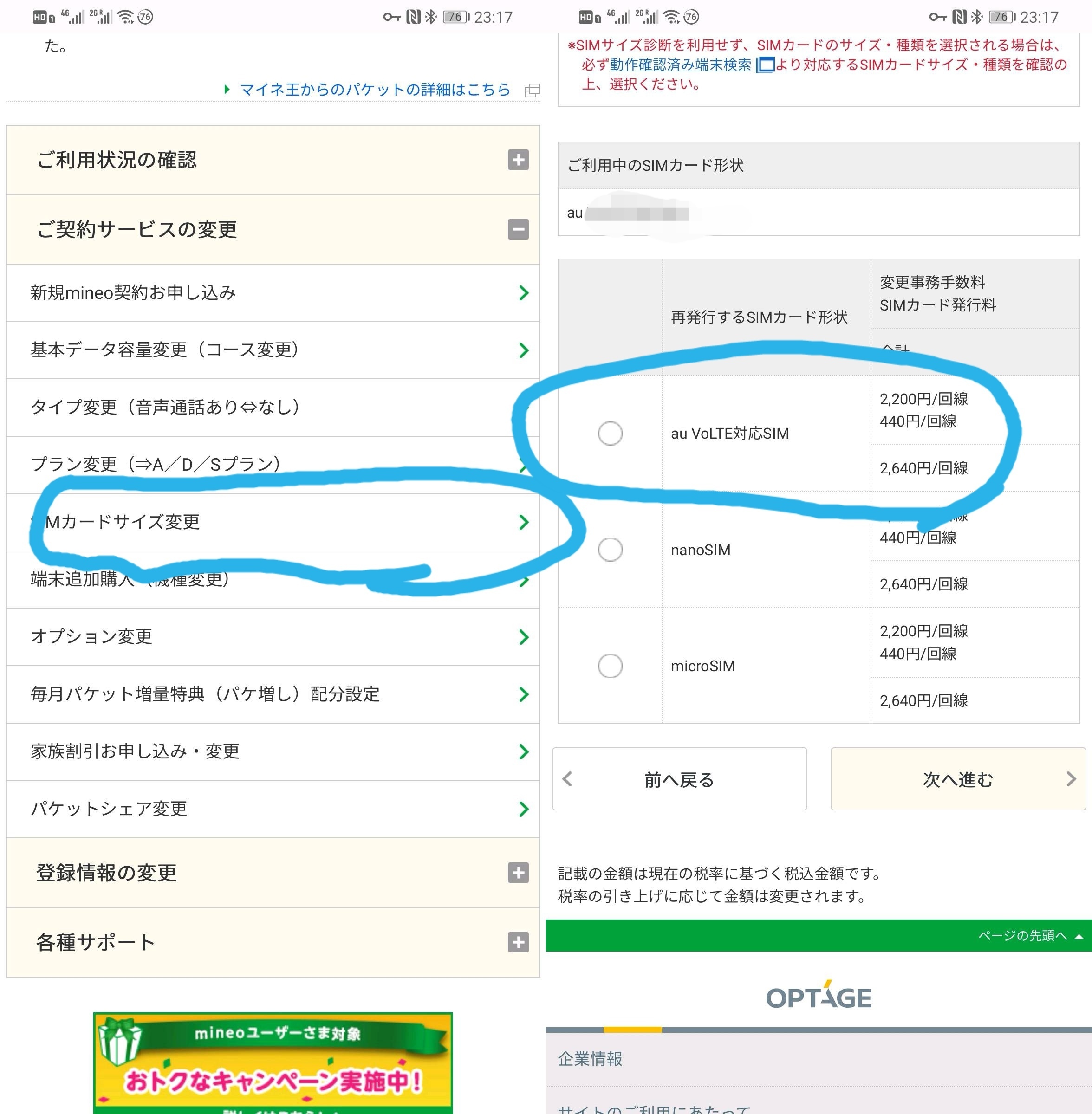The image size is (1092, 1114).
Task: Click the OPTAGE logo
Action: coord(819,997)
